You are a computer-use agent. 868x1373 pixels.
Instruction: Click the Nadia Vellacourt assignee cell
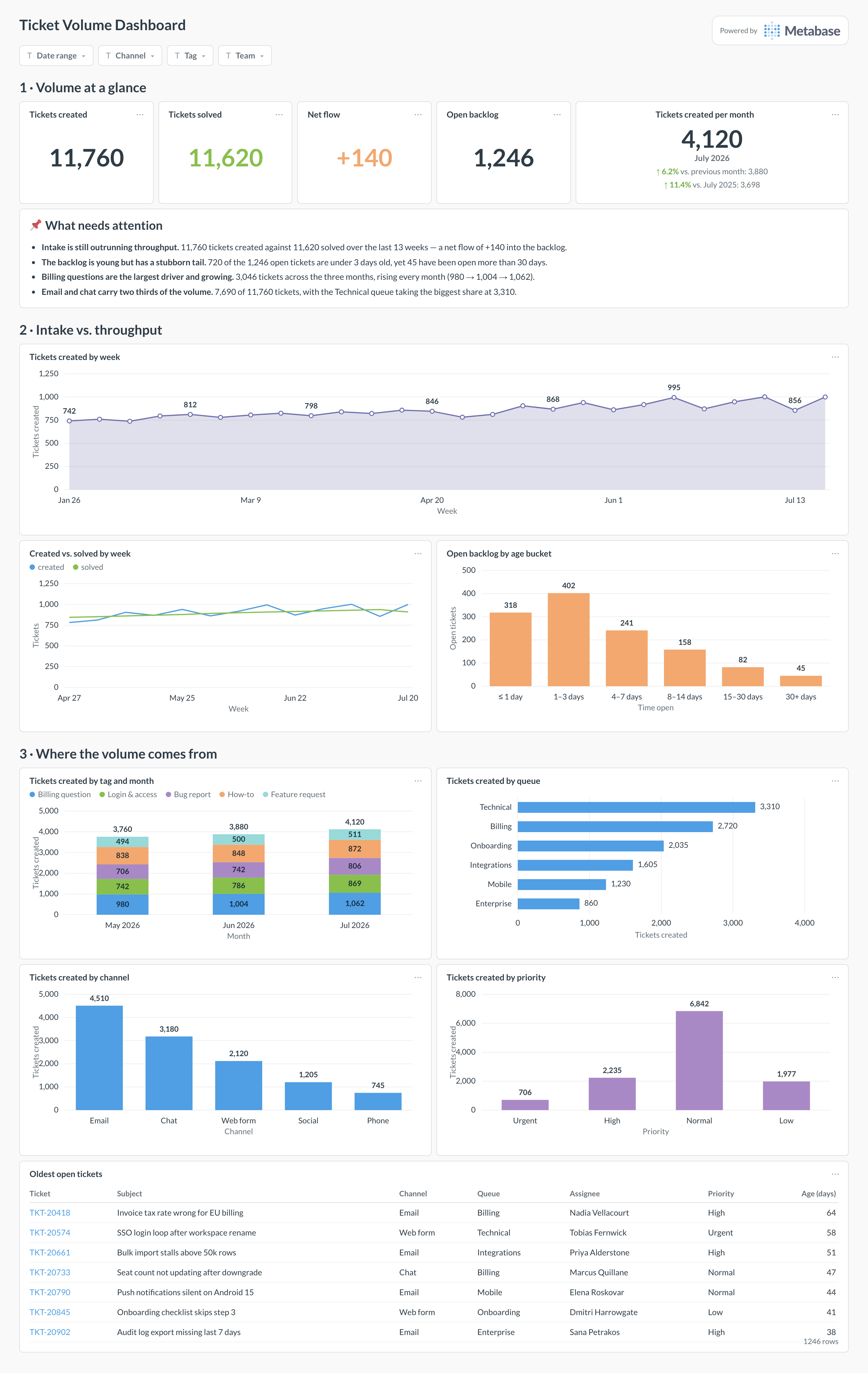coord(599,1213)
